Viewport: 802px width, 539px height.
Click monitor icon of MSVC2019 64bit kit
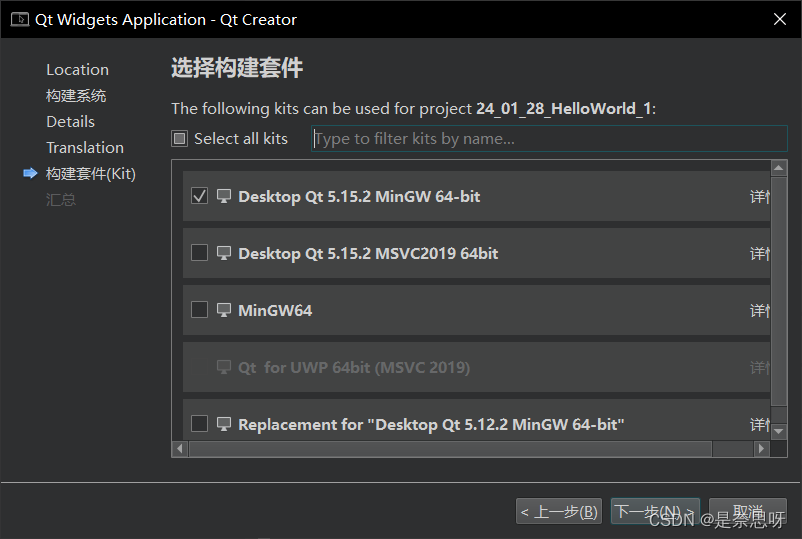pos(224,253)
